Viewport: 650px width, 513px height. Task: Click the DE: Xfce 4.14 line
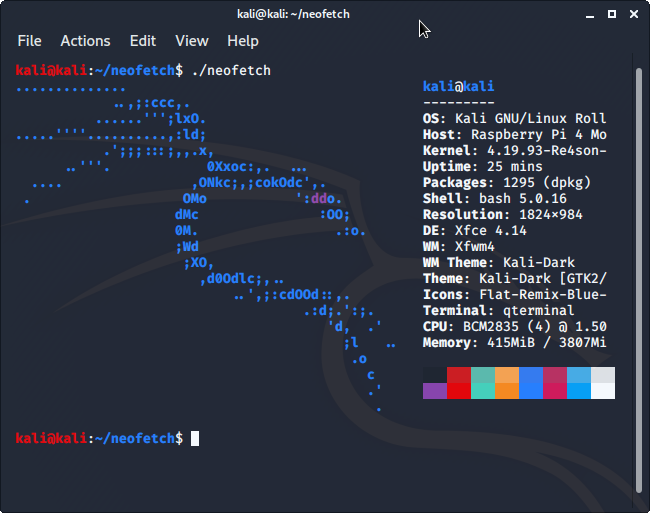475,230
